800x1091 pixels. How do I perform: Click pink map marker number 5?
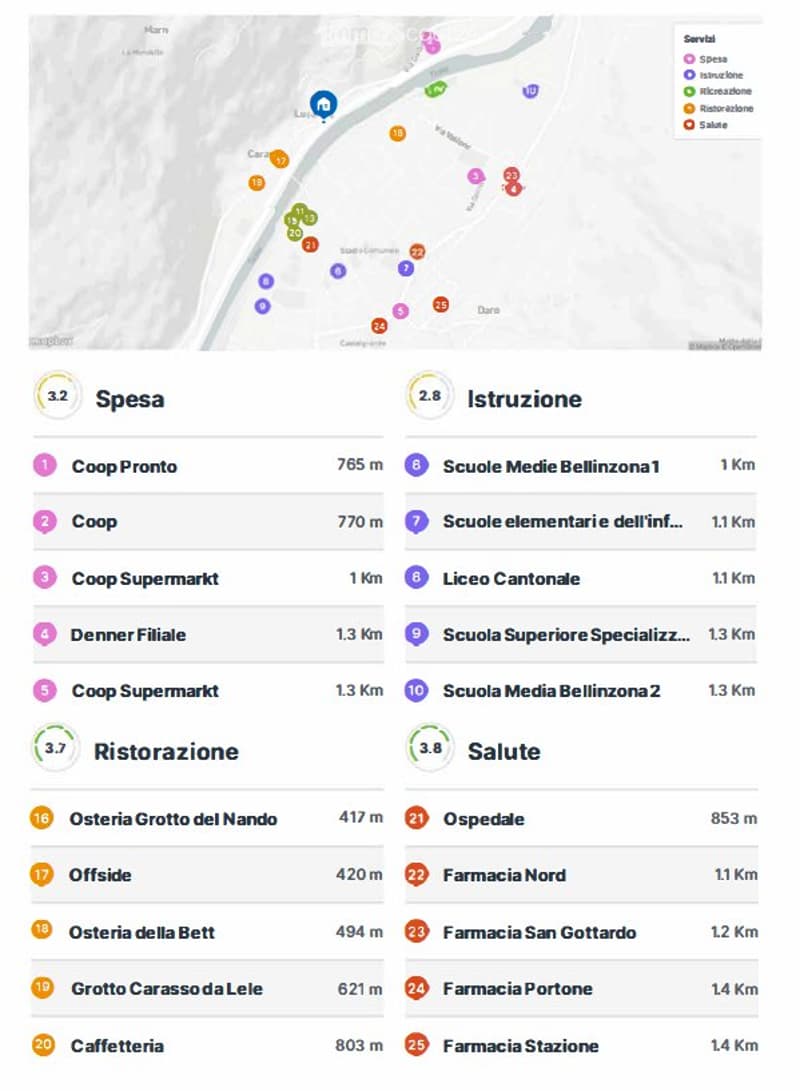coord(400,310)
